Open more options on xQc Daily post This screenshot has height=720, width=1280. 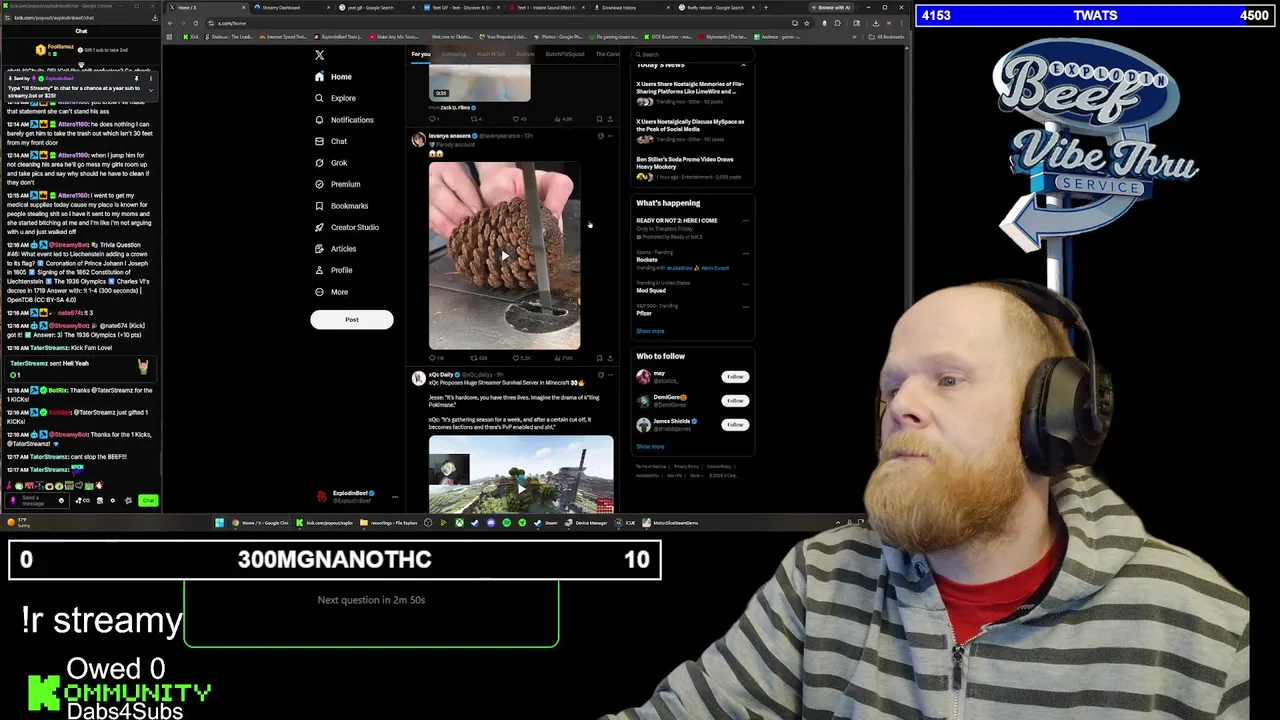610,375
